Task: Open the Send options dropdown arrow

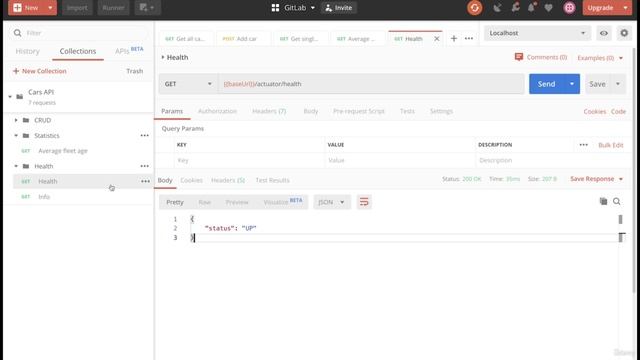Action: tap(572, 84)
